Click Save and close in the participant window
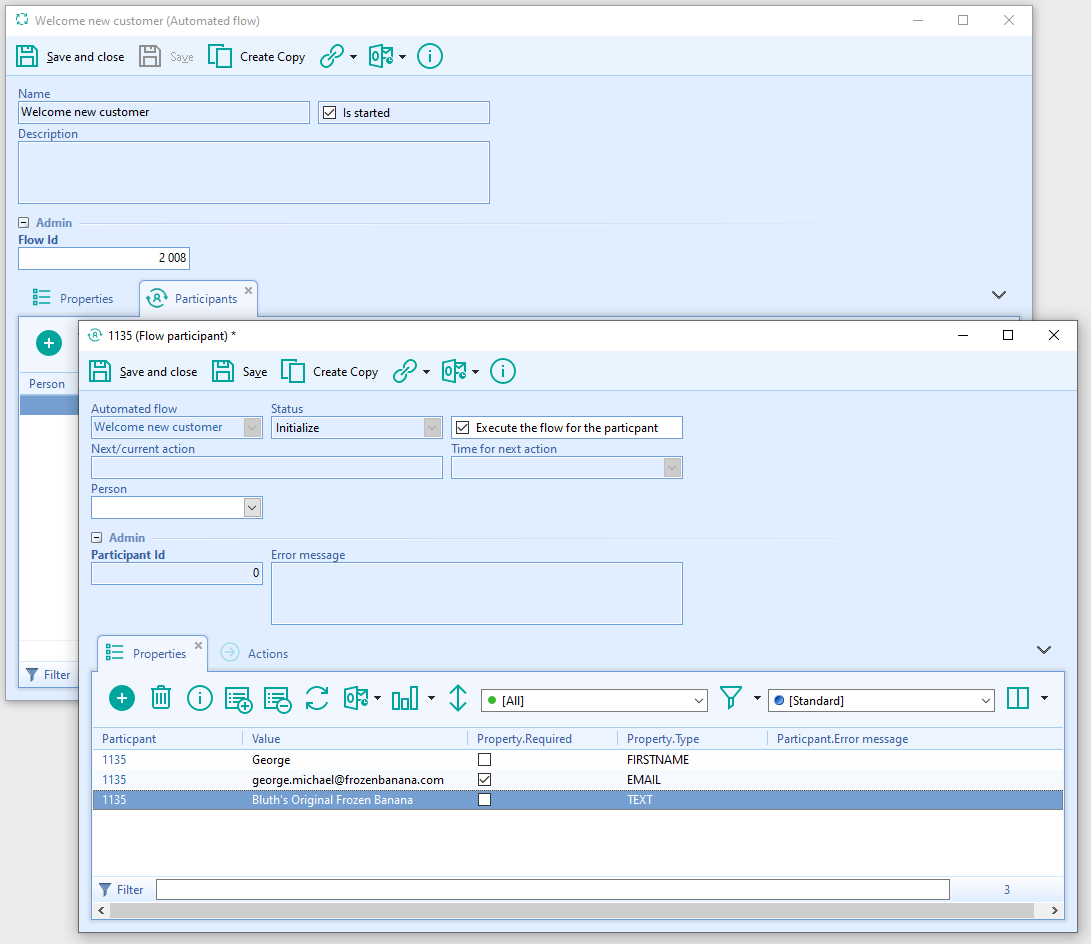Screen dimensions: 1091x944 coord(144,371)
